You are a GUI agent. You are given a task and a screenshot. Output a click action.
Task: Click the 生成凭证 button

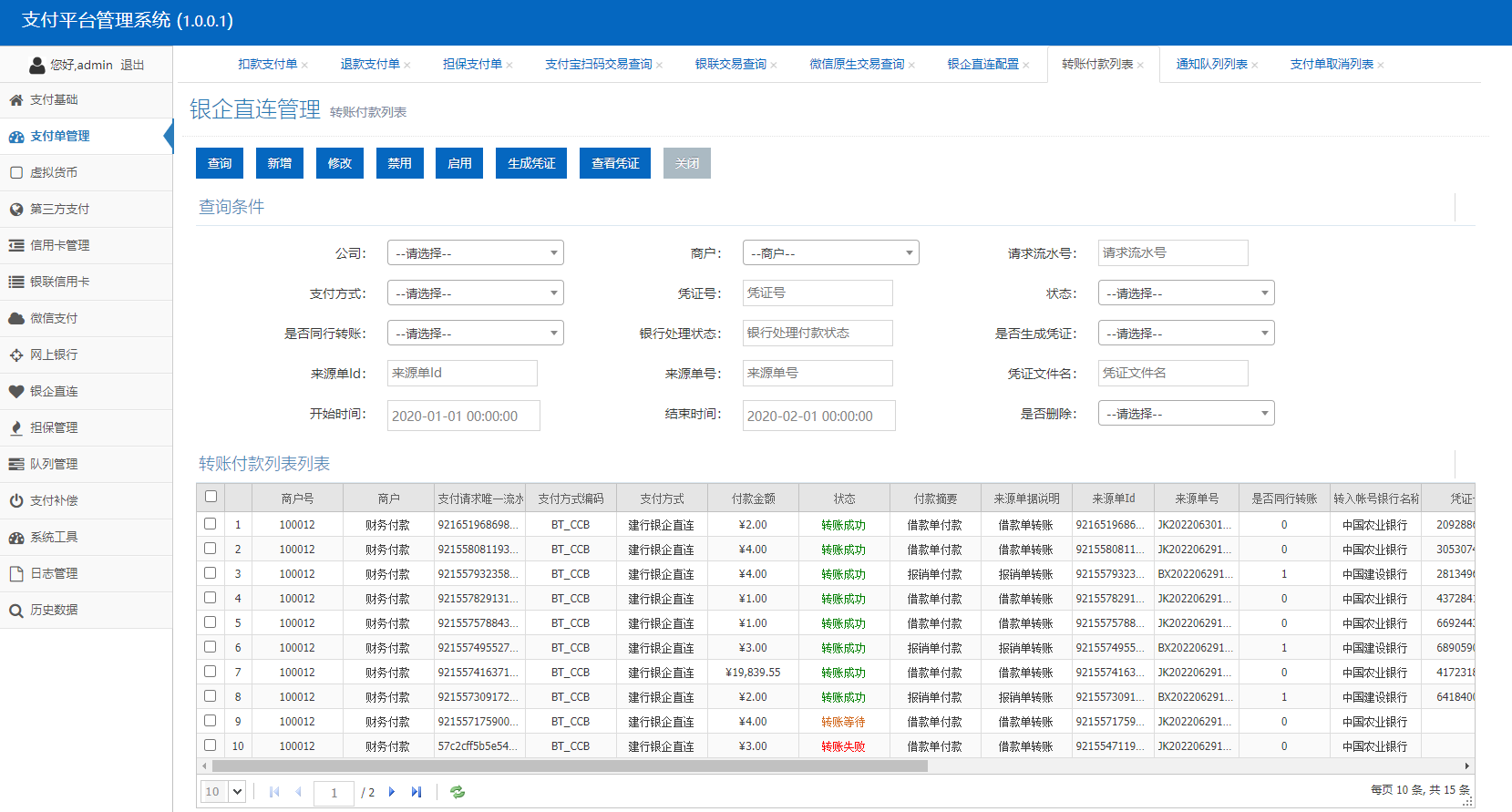coord(531,163)
